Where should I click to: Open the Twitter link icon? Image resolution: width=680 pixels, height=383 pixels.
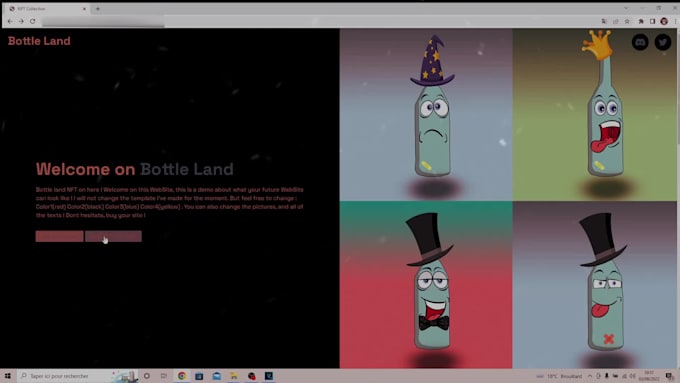point(663,42)
